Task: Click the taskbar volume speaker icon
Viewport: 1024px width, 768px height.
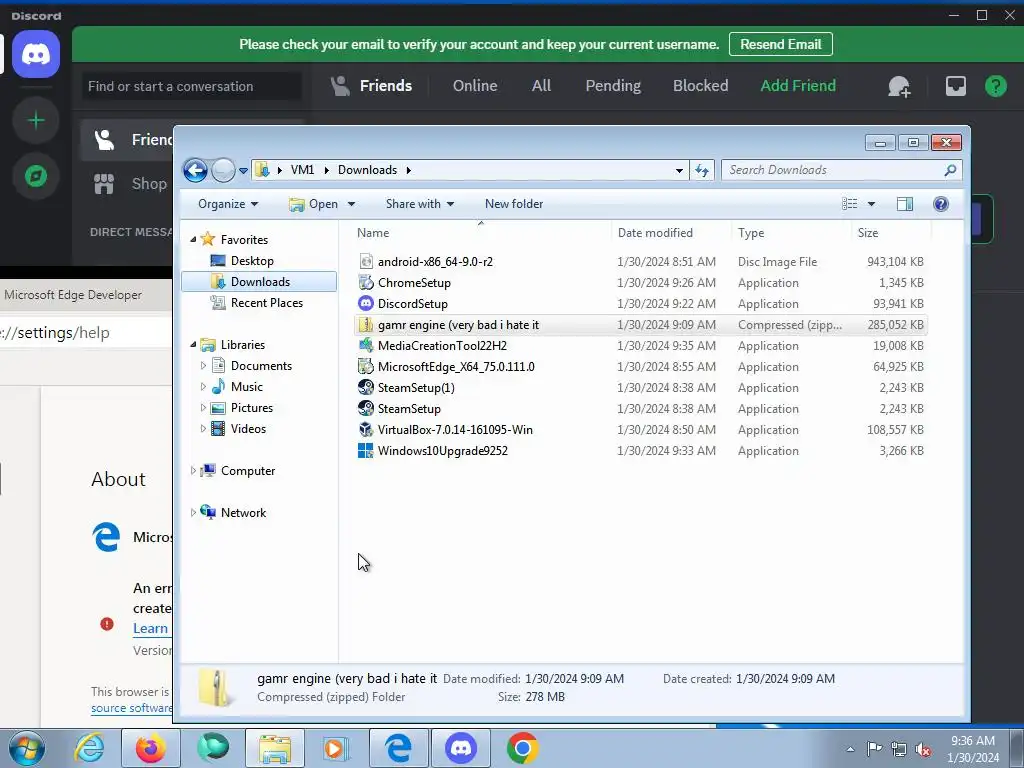Action: [923, 749]
